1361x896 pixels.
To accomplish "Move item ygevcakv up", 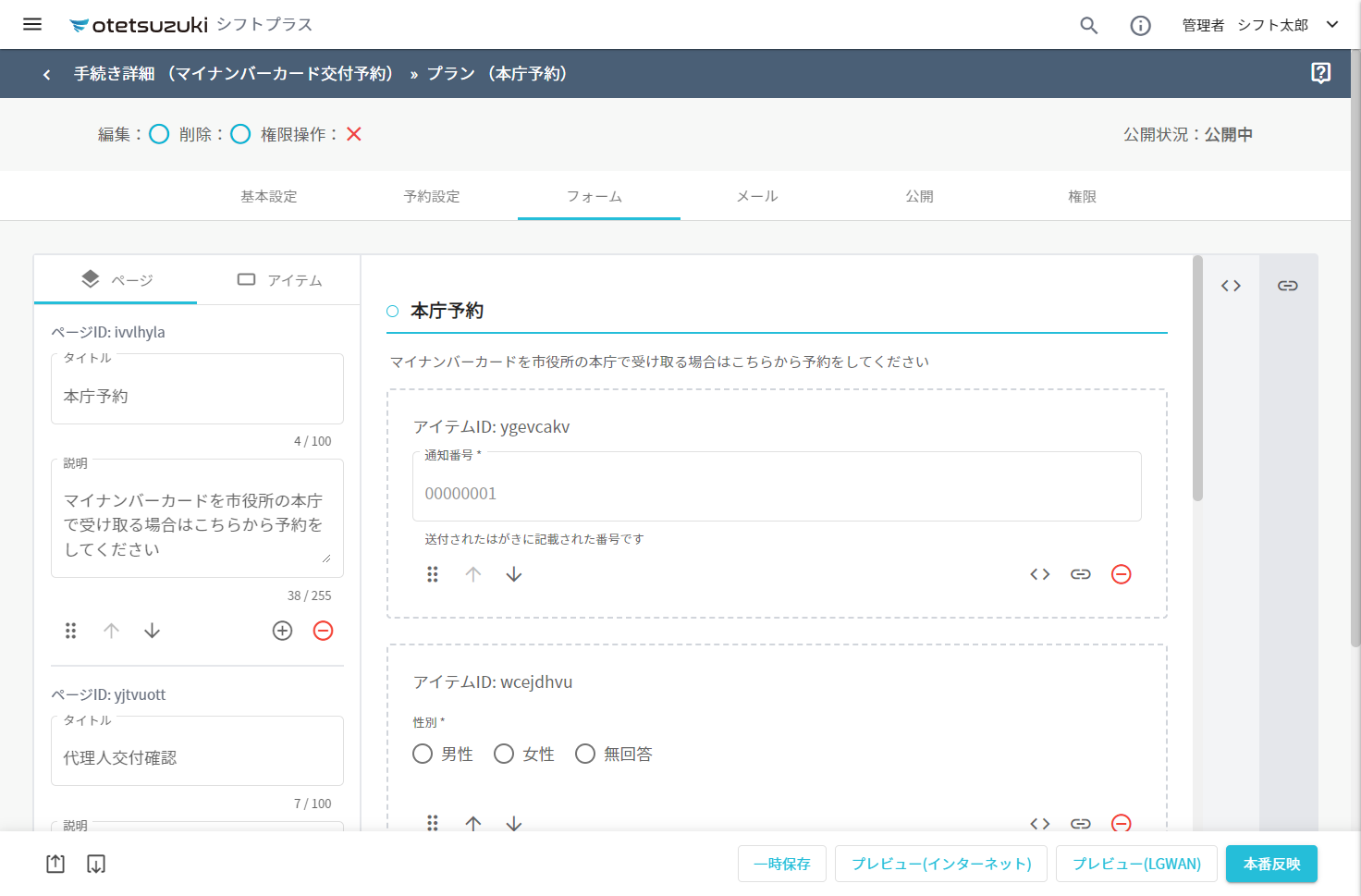I will click(x=473, y=574).
